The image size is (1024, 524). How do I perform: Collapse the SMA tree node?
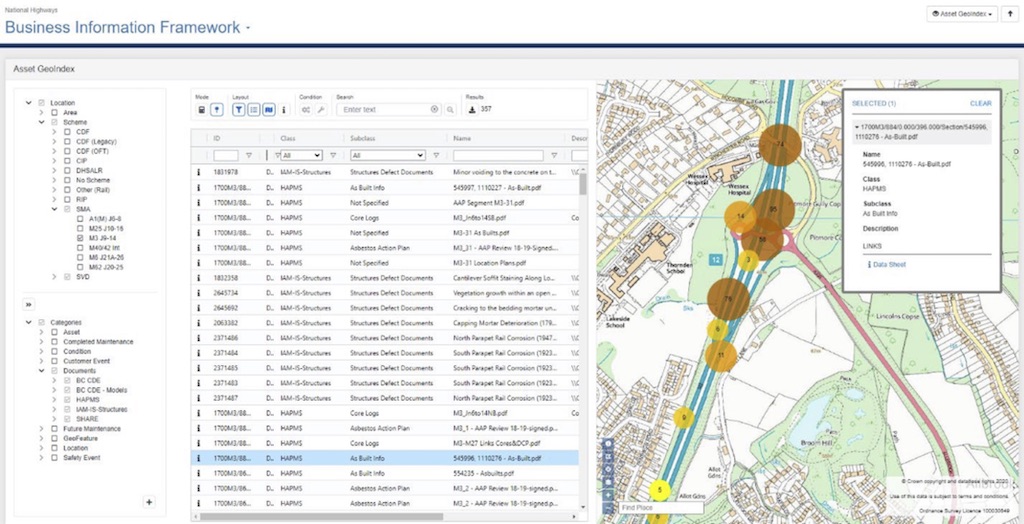pyautogui.click(x=55, y=209)
